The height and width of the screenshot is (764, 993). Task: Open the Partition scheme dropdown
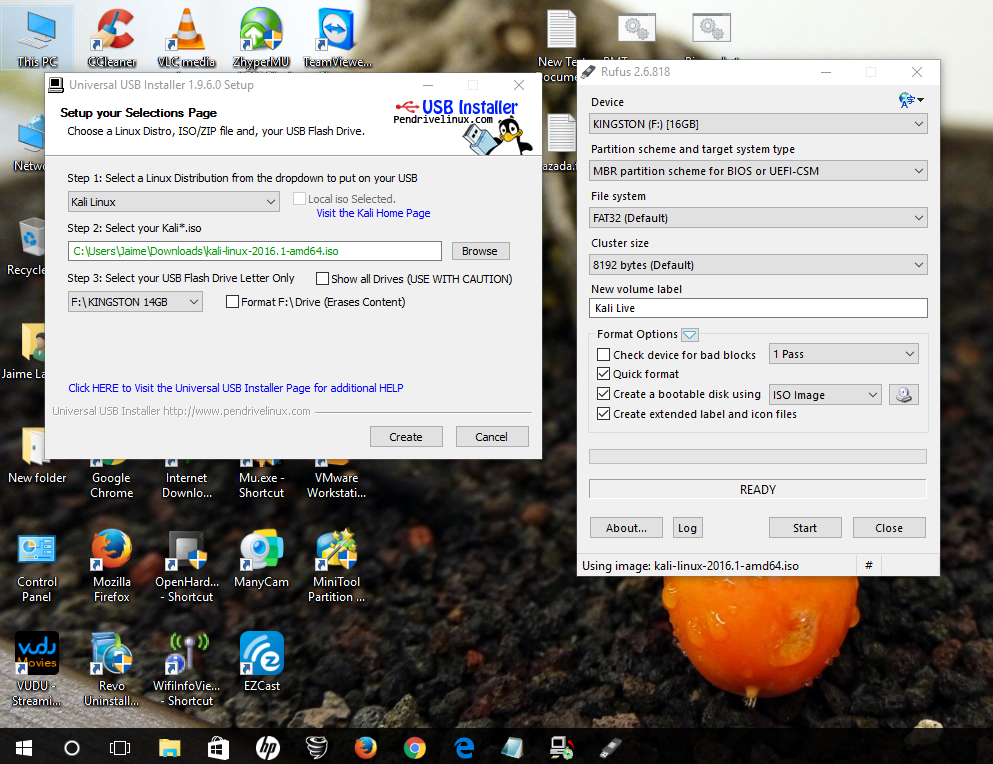click(758, 171)
